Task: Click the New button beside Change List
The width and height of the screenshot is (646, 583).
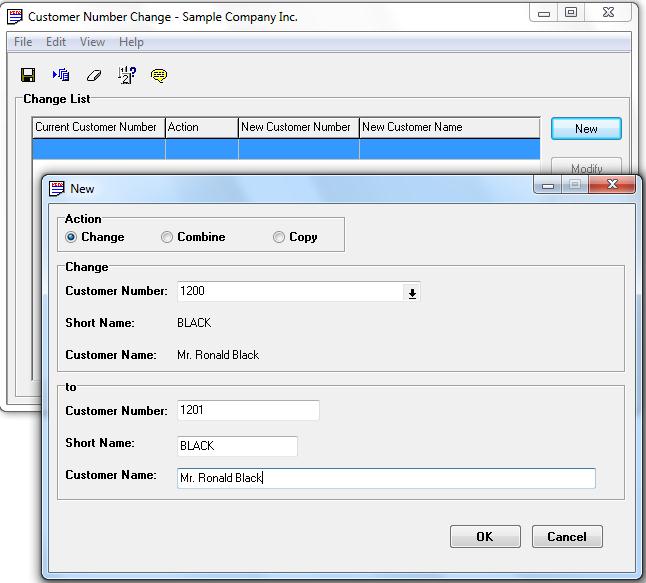Action: 586,129
